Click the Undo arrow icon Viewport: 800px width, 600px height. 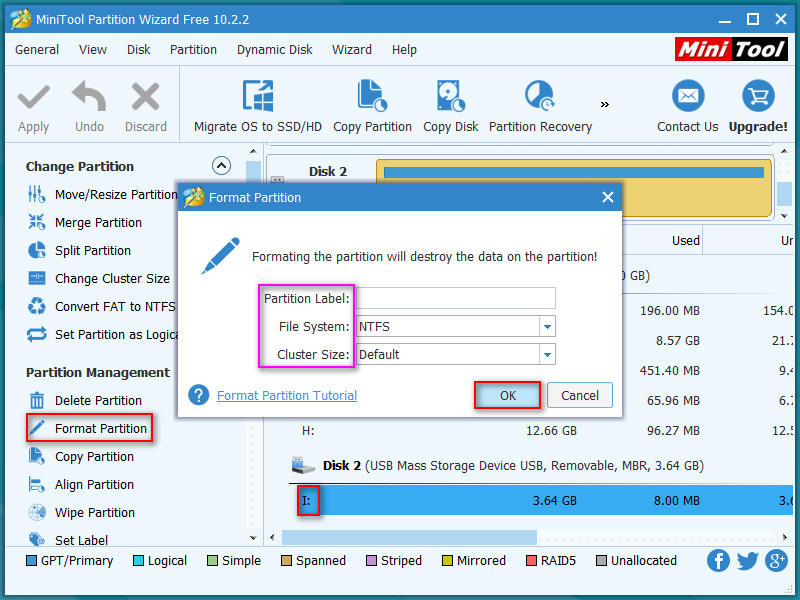pos(89,96)
